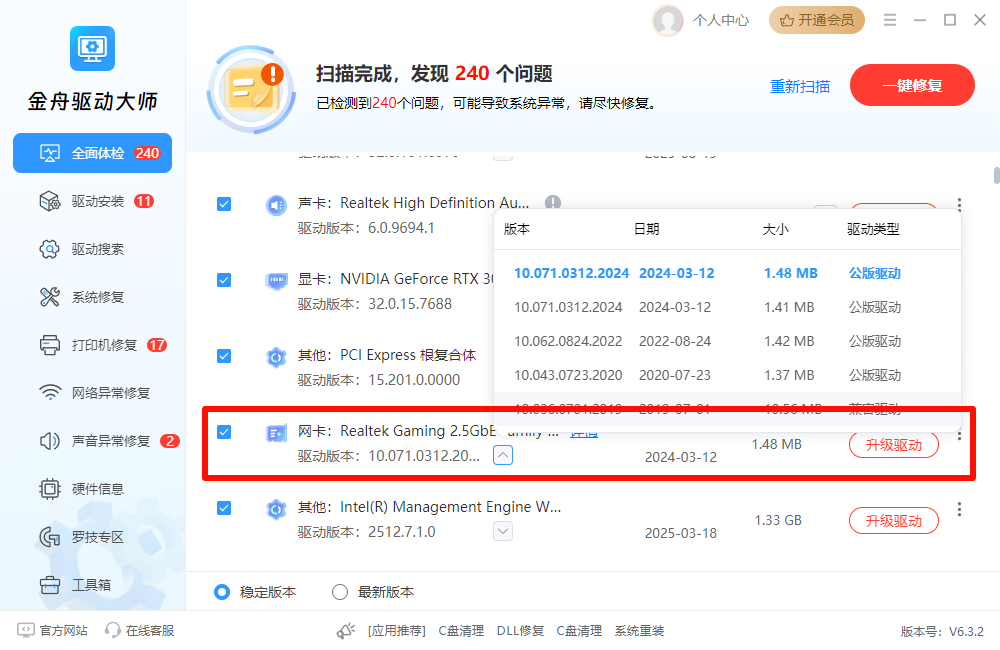Click 升级驱动 for Realtek Gaming network card
This screenshot has width=1000, height=650.
(x=893, y=445)
